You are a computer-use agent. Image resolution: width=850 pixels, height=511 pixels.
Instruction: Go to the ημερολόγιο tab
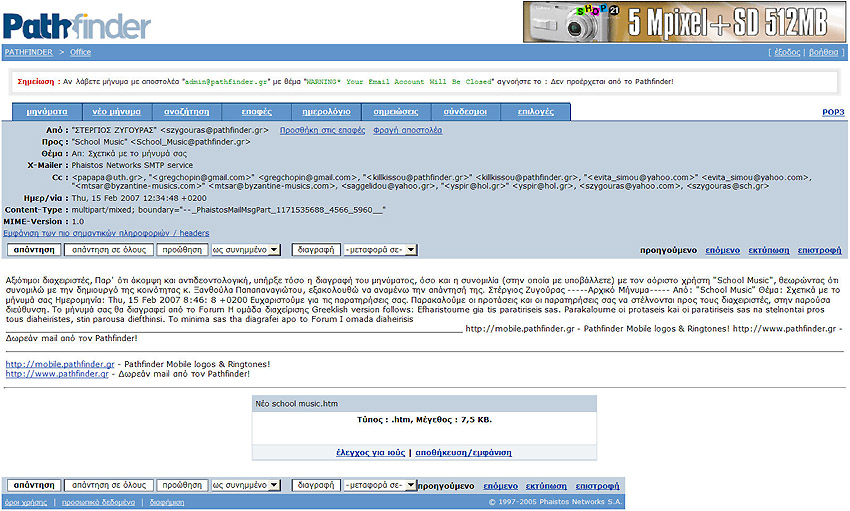pos(326,112)
